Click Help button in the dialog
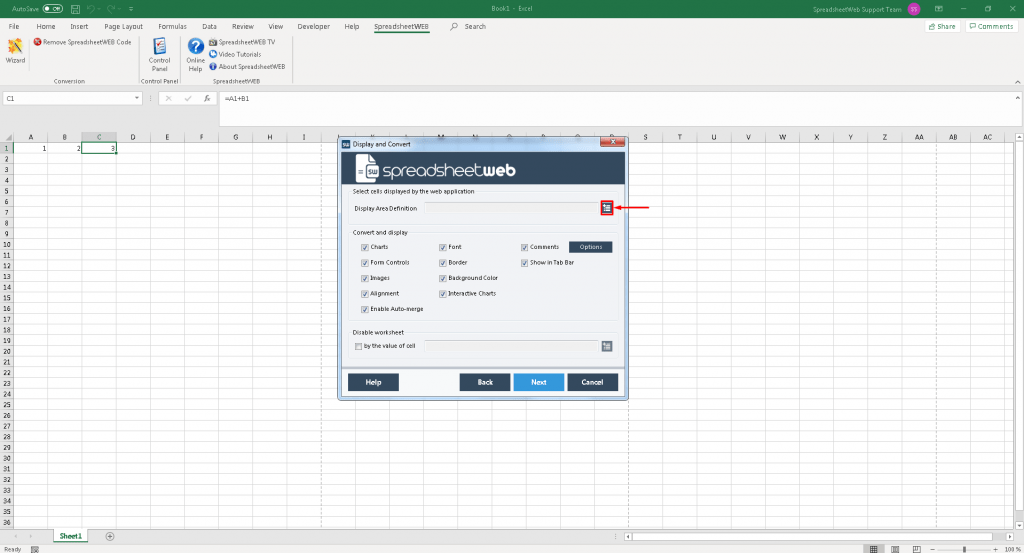1024x553 pixels. (374, 382)
